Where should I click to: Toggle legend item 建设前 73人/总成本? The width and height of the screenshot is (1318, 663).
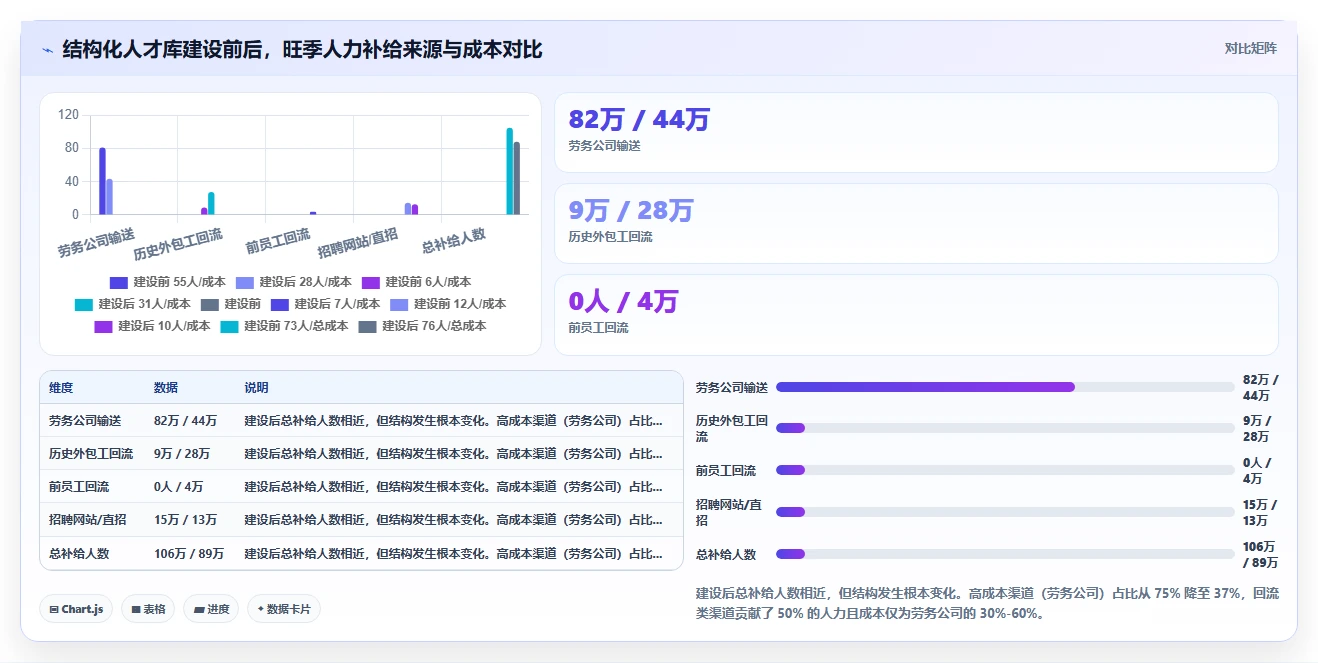(x=285, y=326)
